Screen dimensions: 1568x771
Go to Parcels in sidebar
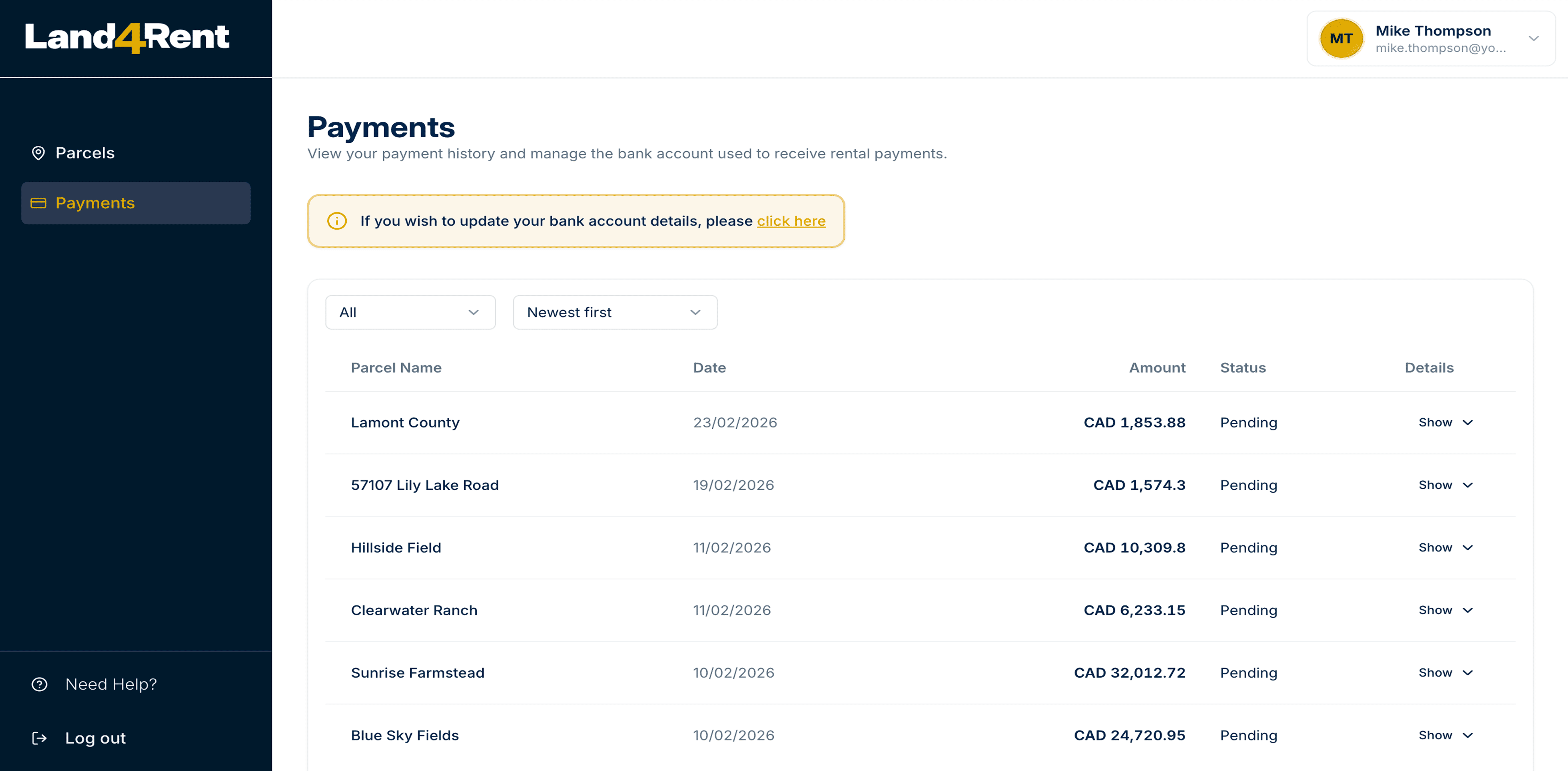point(85,153)
